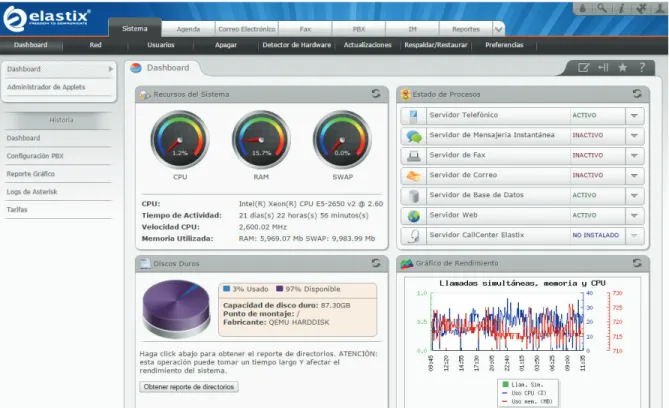Click the info icon in top header
Screen dimensions: 669x408
pyautogui.click(x=622, y=8)
